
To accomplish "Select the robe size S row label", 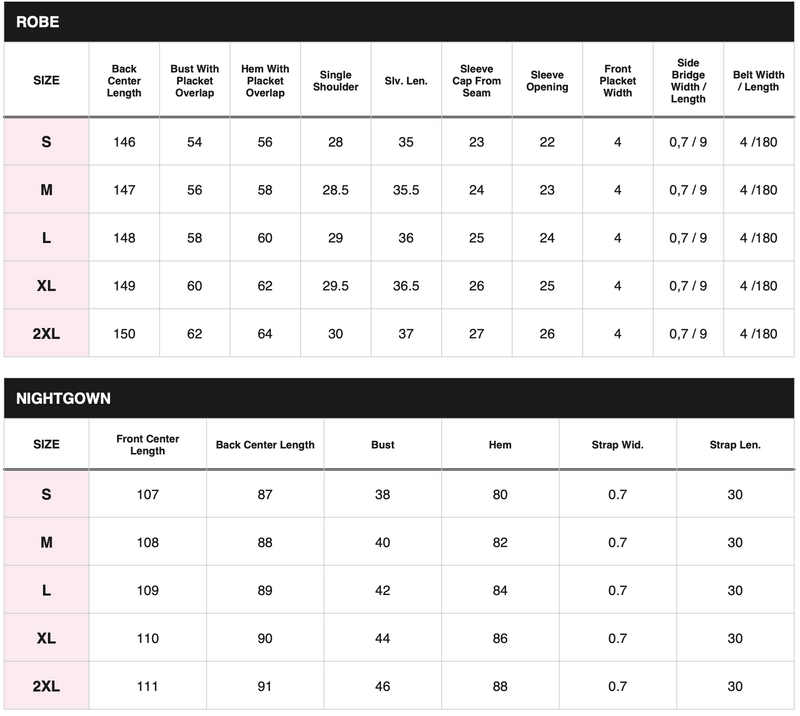I will click(x=46, y=142).
